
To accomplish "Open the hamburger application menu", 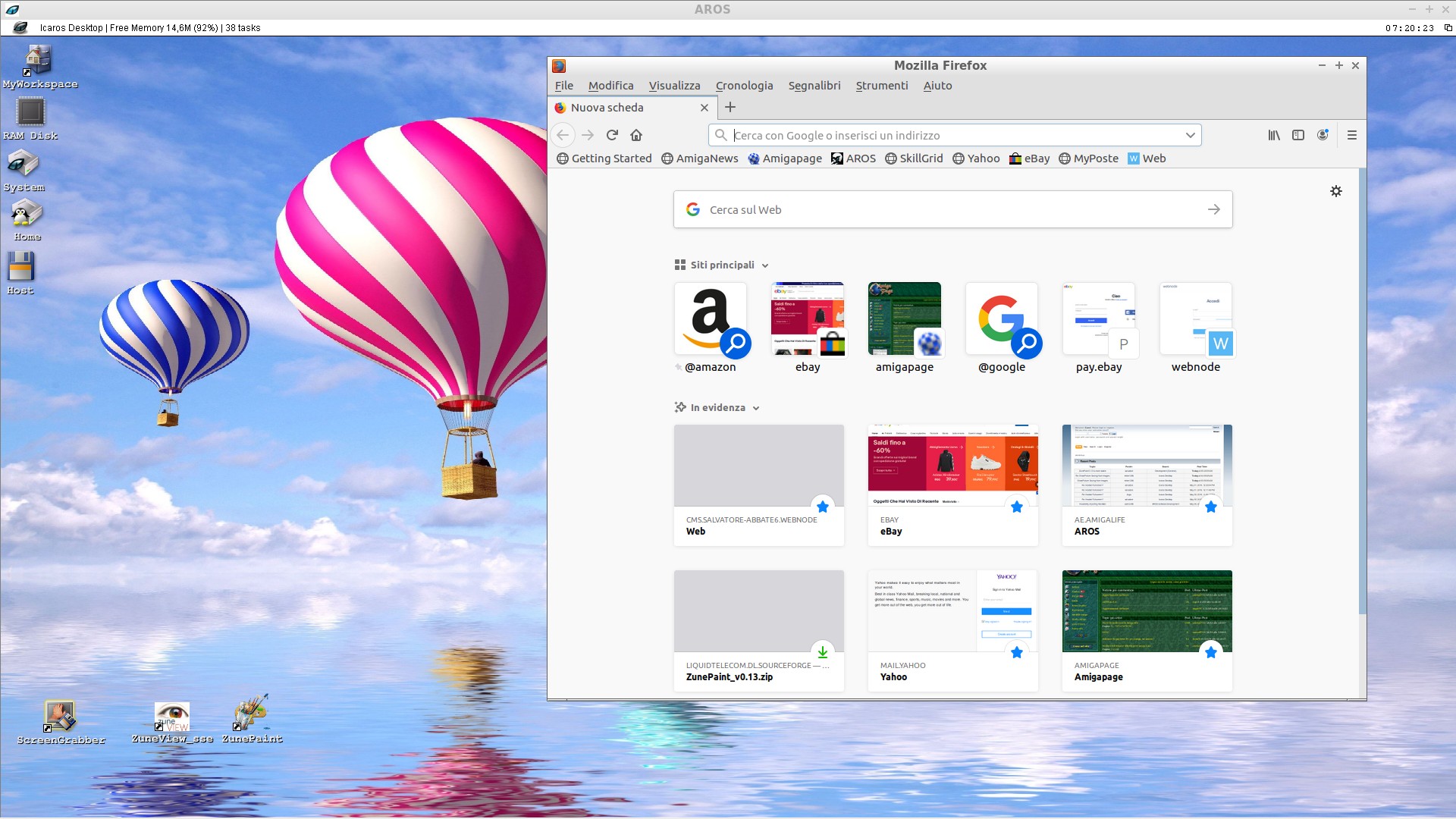I will click(1351, 135).
